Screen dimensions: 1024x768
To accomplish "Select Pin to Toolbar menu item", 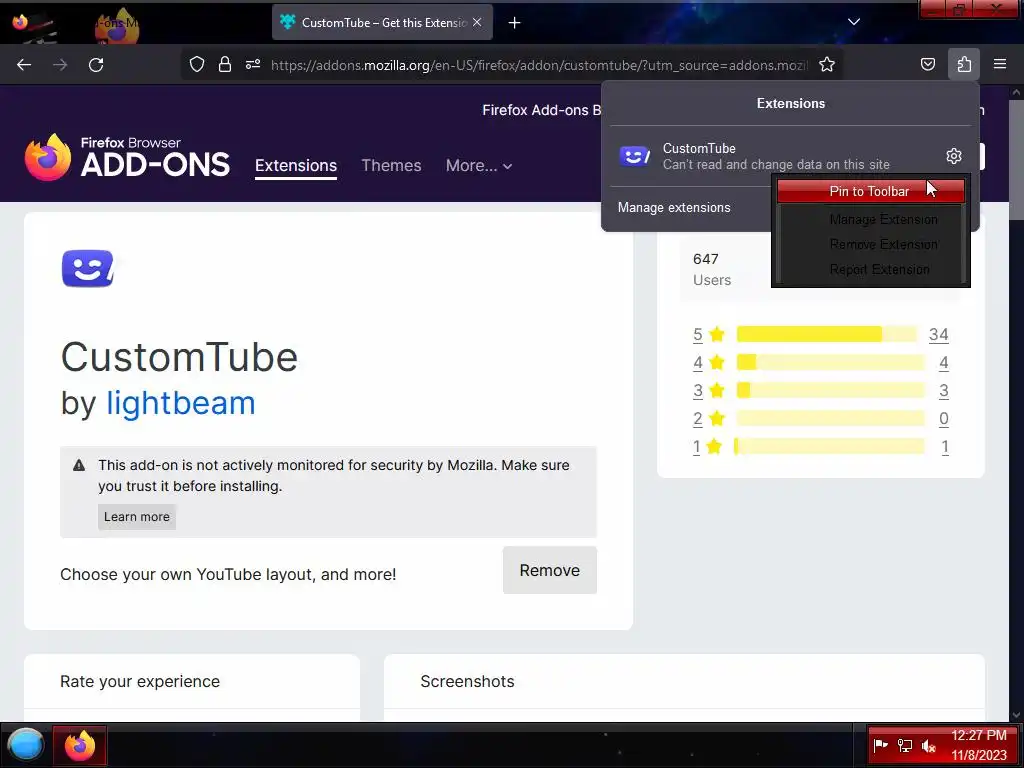I will click(871, 191).
